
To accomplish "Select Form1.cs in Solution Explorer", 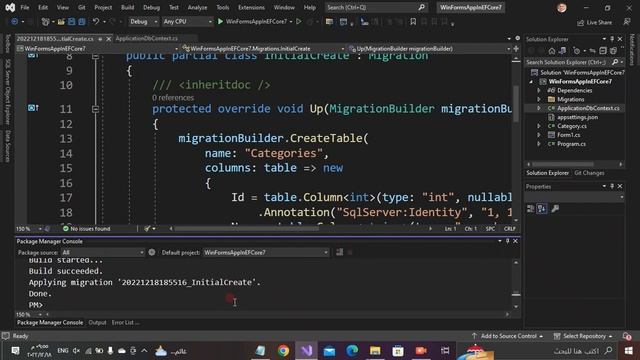I will (568, 135).
